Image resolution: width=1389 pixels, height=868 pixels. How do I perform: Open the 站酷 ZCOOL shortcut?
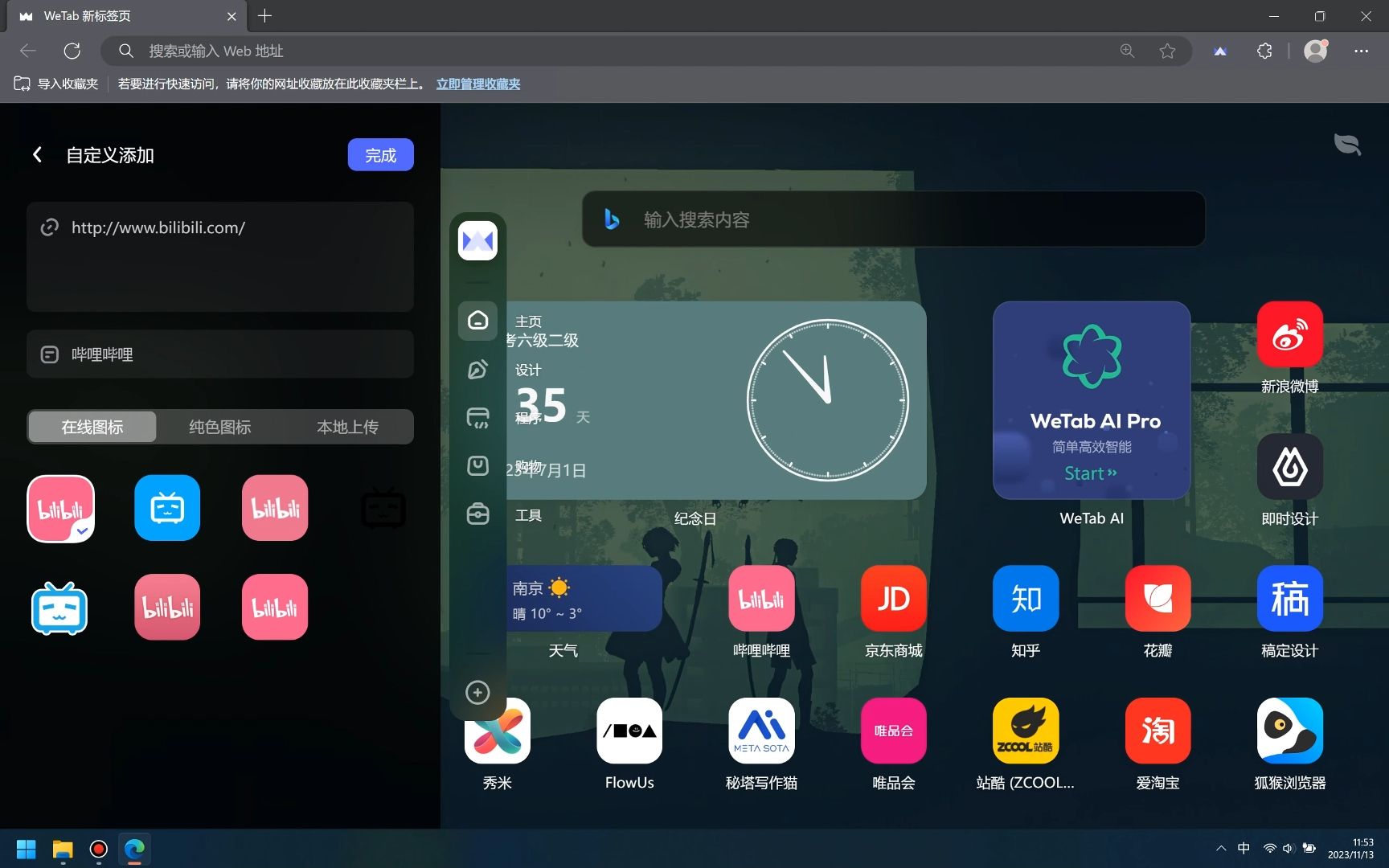(1026, 731)
